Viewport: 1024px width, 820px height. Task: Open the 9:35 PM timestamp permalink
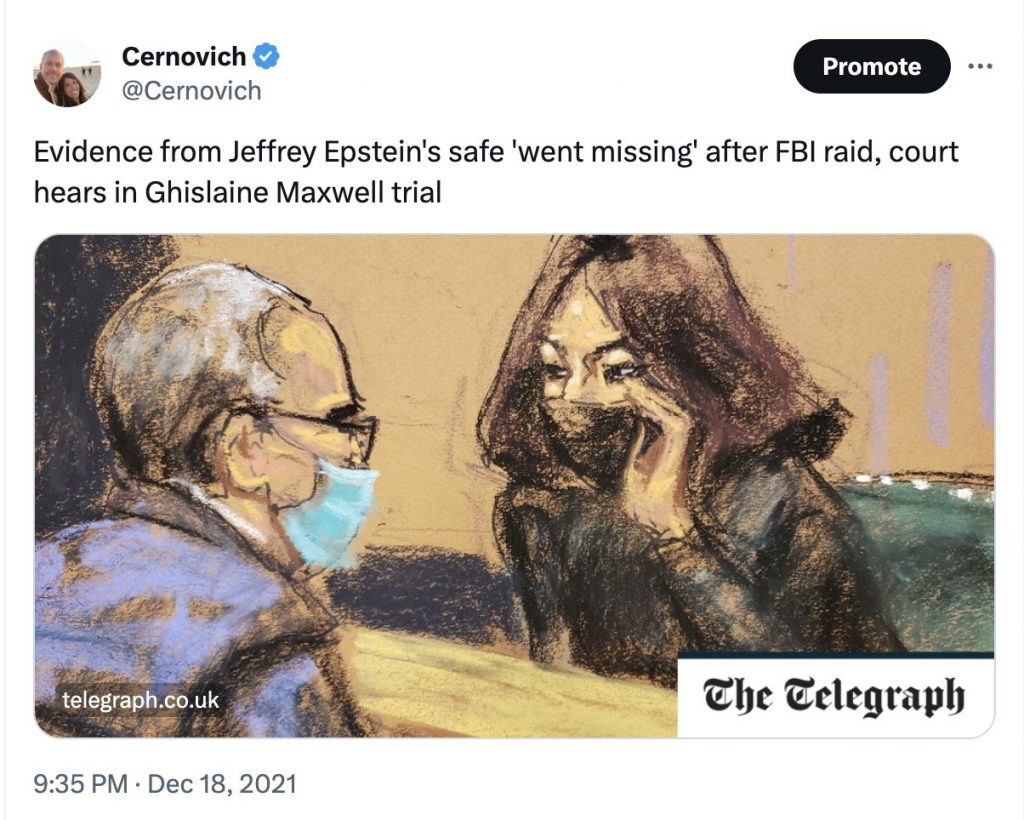[80, 783]
